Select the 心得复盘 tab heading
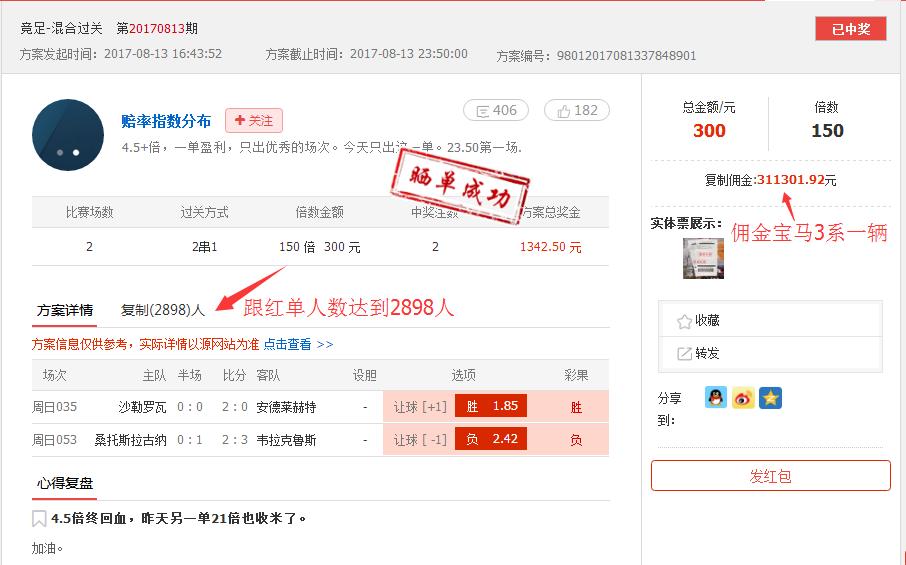This screenshot has height=565, width=906. (65, 483)
